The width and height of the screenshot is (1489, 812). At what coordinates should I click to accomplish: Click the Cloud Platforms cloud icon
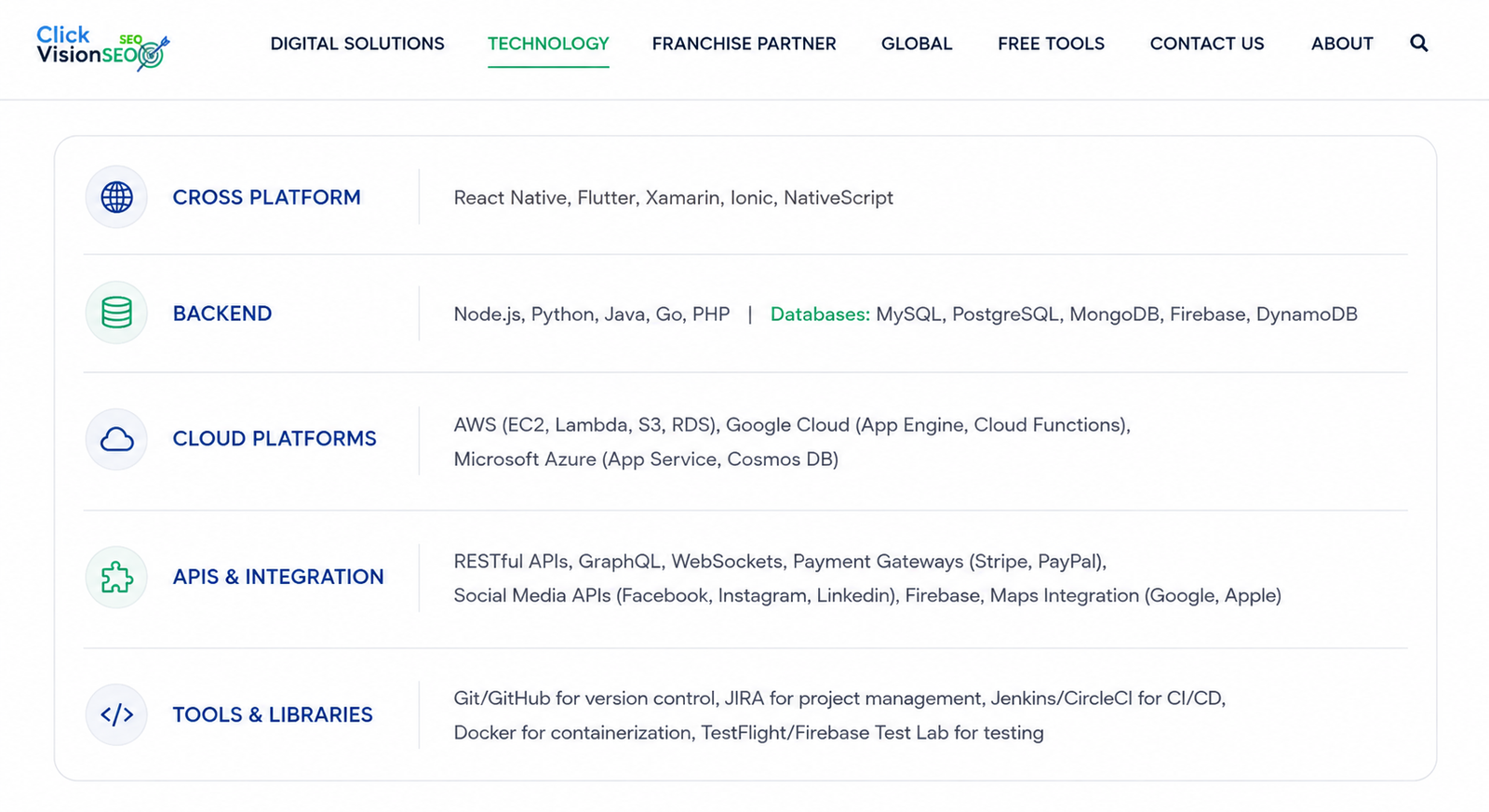coord(116,439)
